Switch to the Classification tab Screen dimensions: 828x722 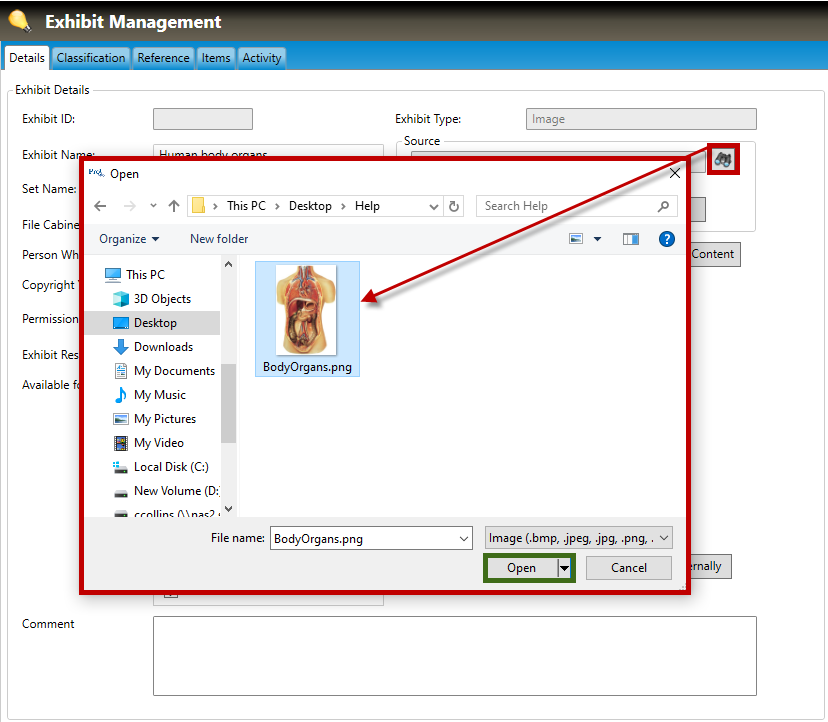(91, 58)
